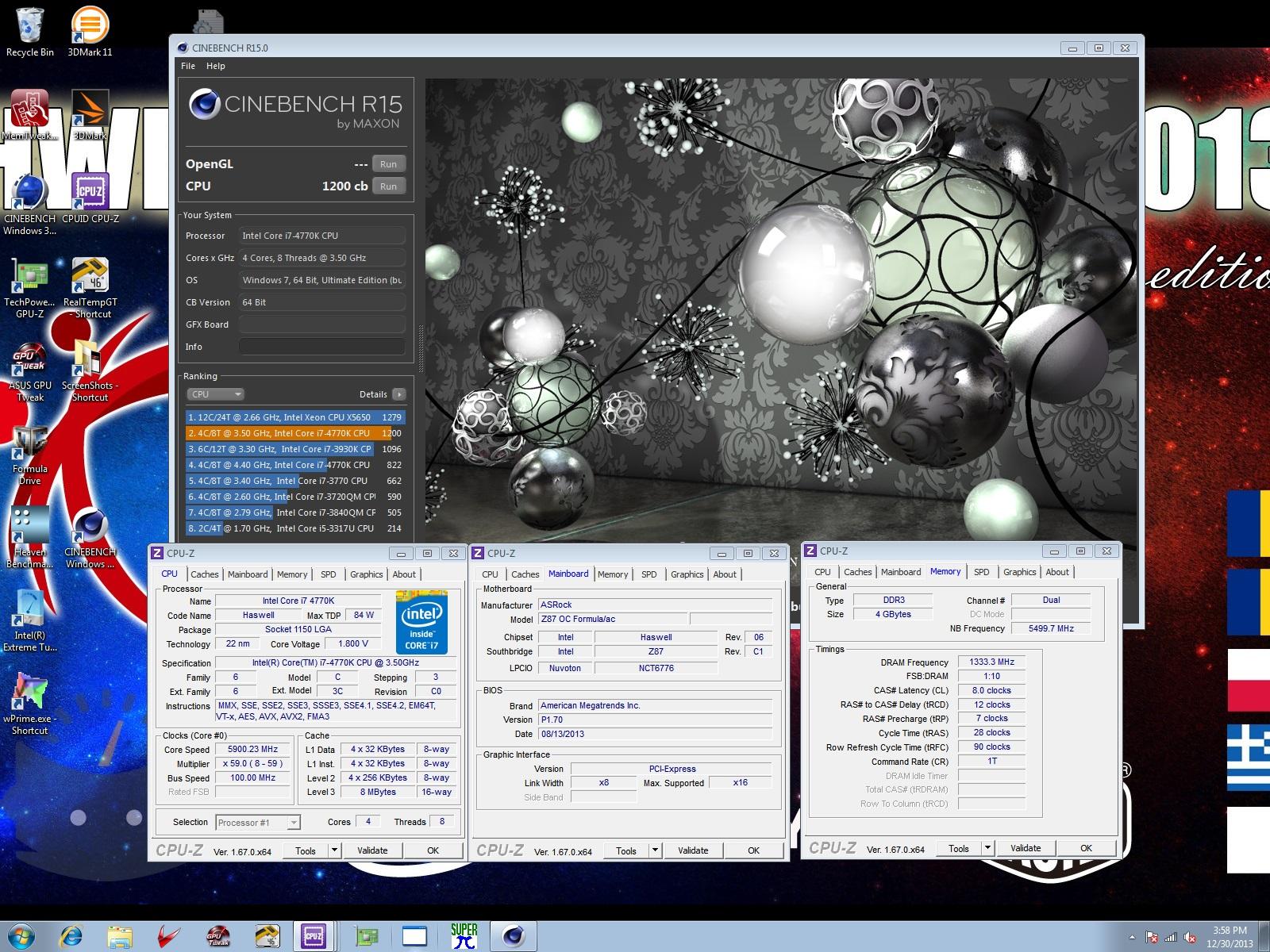The height and width of the screenshot is (952, 1270).
Task: Click Validate in left CPU-Z window
Action: (372, 850)
